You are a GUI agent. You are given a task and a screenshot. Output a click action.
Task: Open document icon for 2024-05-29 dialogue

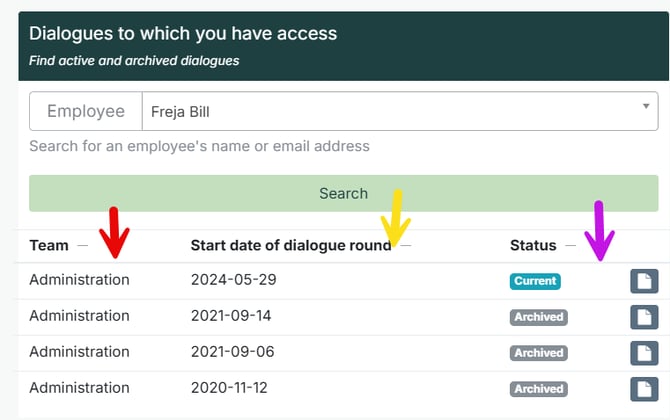coord(644,281)
